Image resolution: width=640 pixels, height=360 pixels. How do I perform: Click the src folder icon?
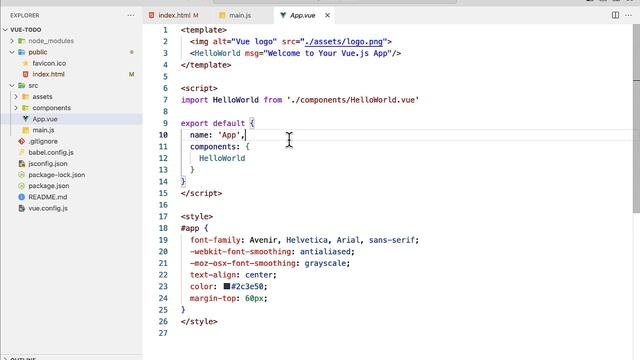(x=22, y=86)
